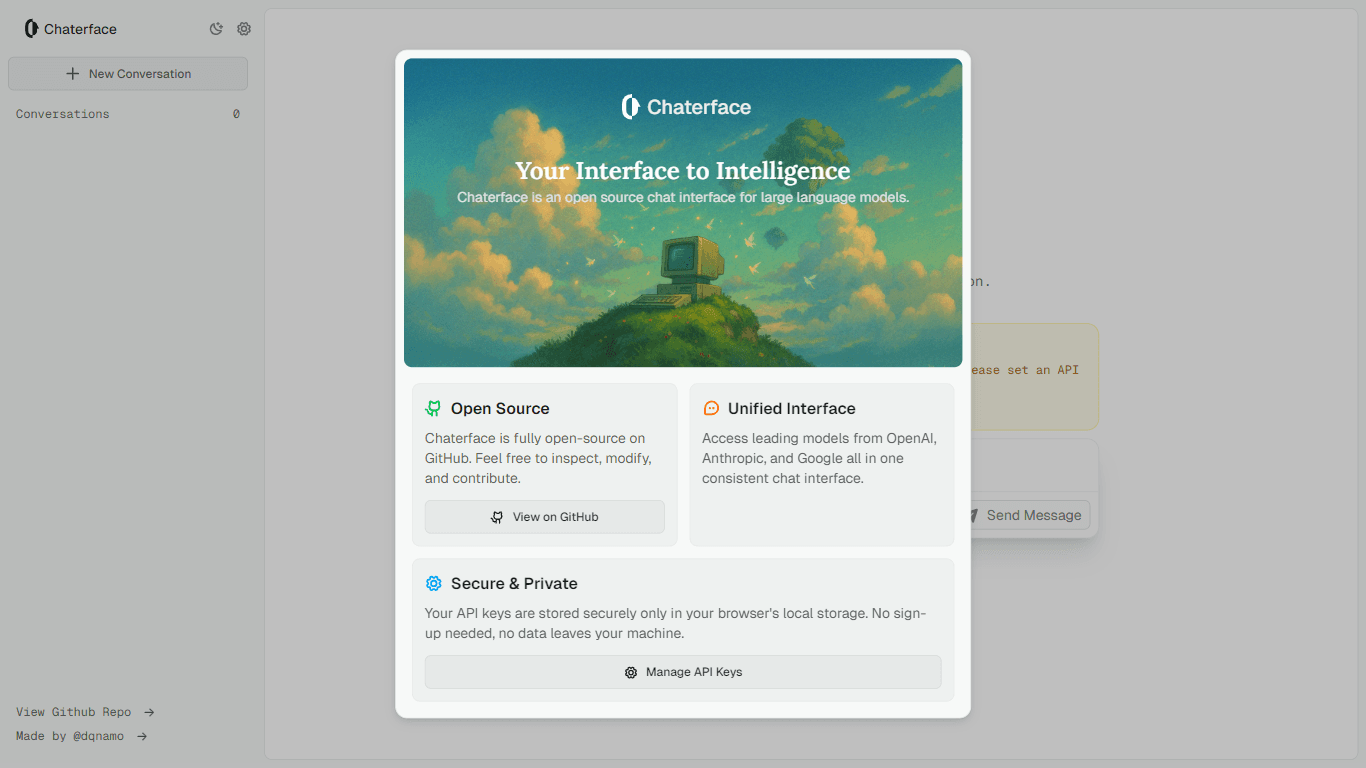Image resolution: width=1366 pixels, height=768 pixels.
Task: Click the "Secure & Private" card heading
Action: tap(514, 583)
